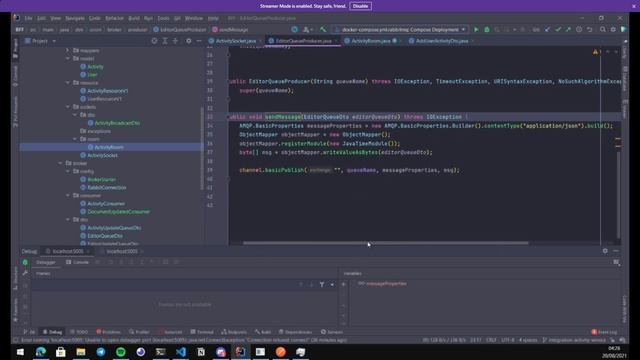Start debugging with the green bug icon
The width and height of the screenshot is (640, 360).
pyautogui.click(x=487, y=29)
